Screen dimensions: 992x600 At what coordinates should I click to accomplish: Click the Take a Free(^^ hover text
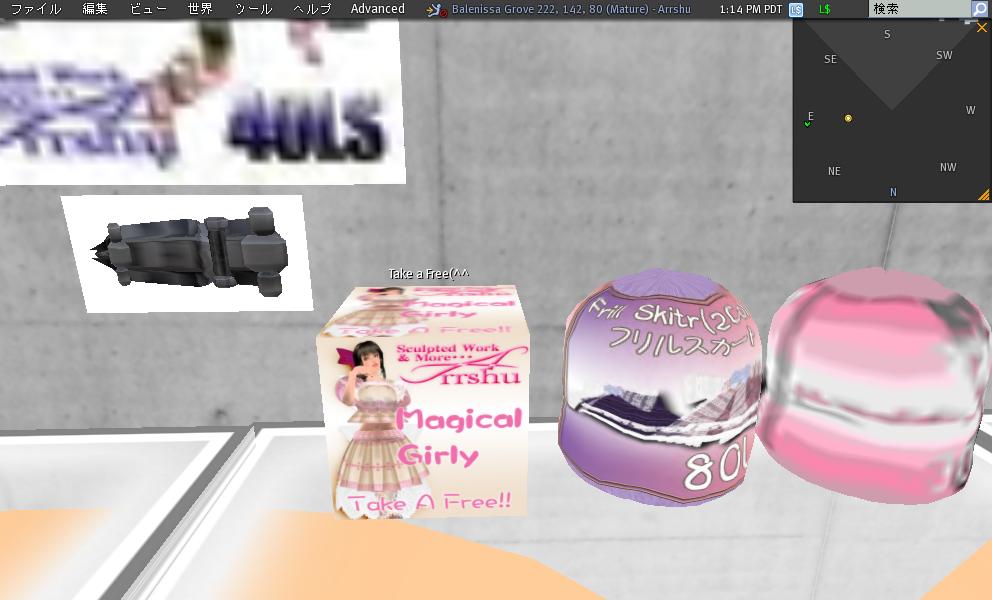[429, 274]
